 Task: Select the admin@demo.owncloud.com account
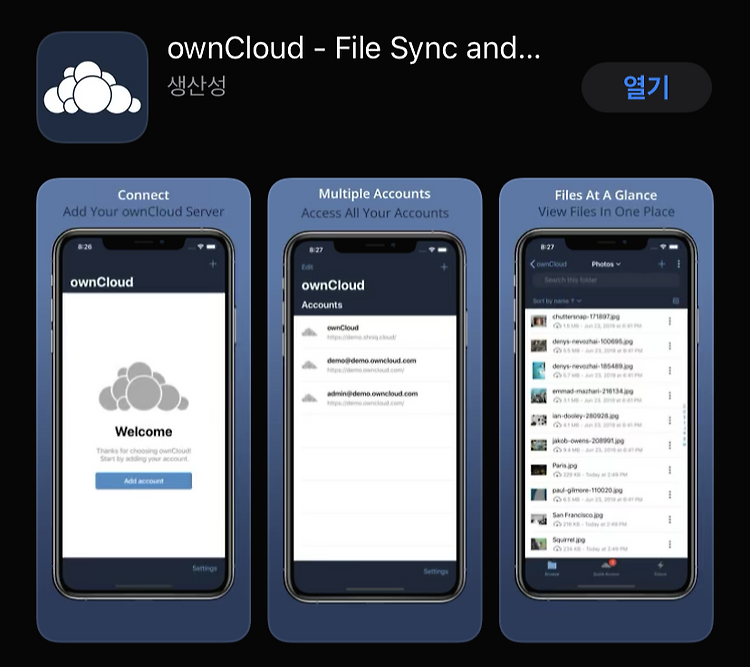tap(375, 398)
